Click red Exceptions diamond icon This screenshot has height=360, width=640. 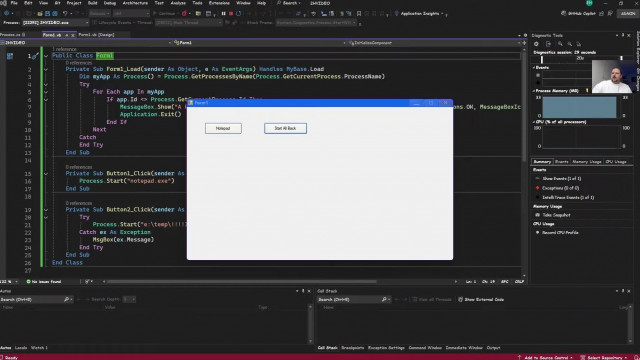pos(538,188)
